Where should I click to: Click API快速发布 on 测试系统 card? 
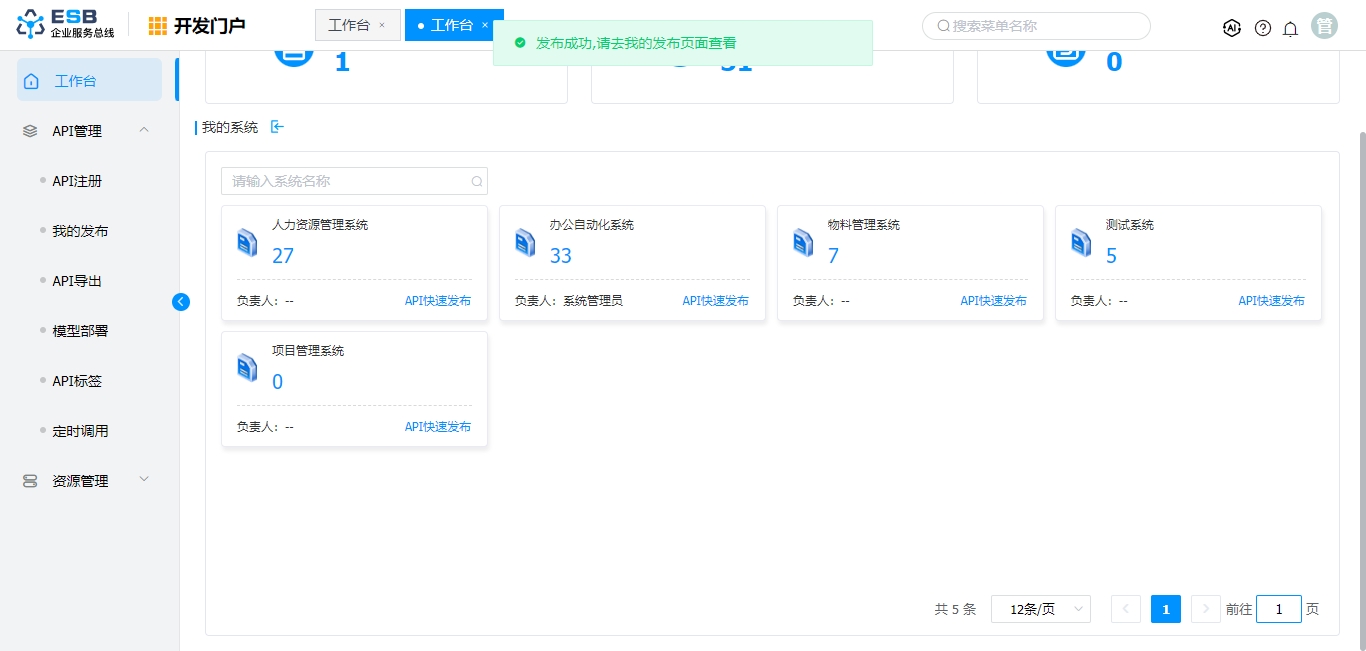[1271, 300]
